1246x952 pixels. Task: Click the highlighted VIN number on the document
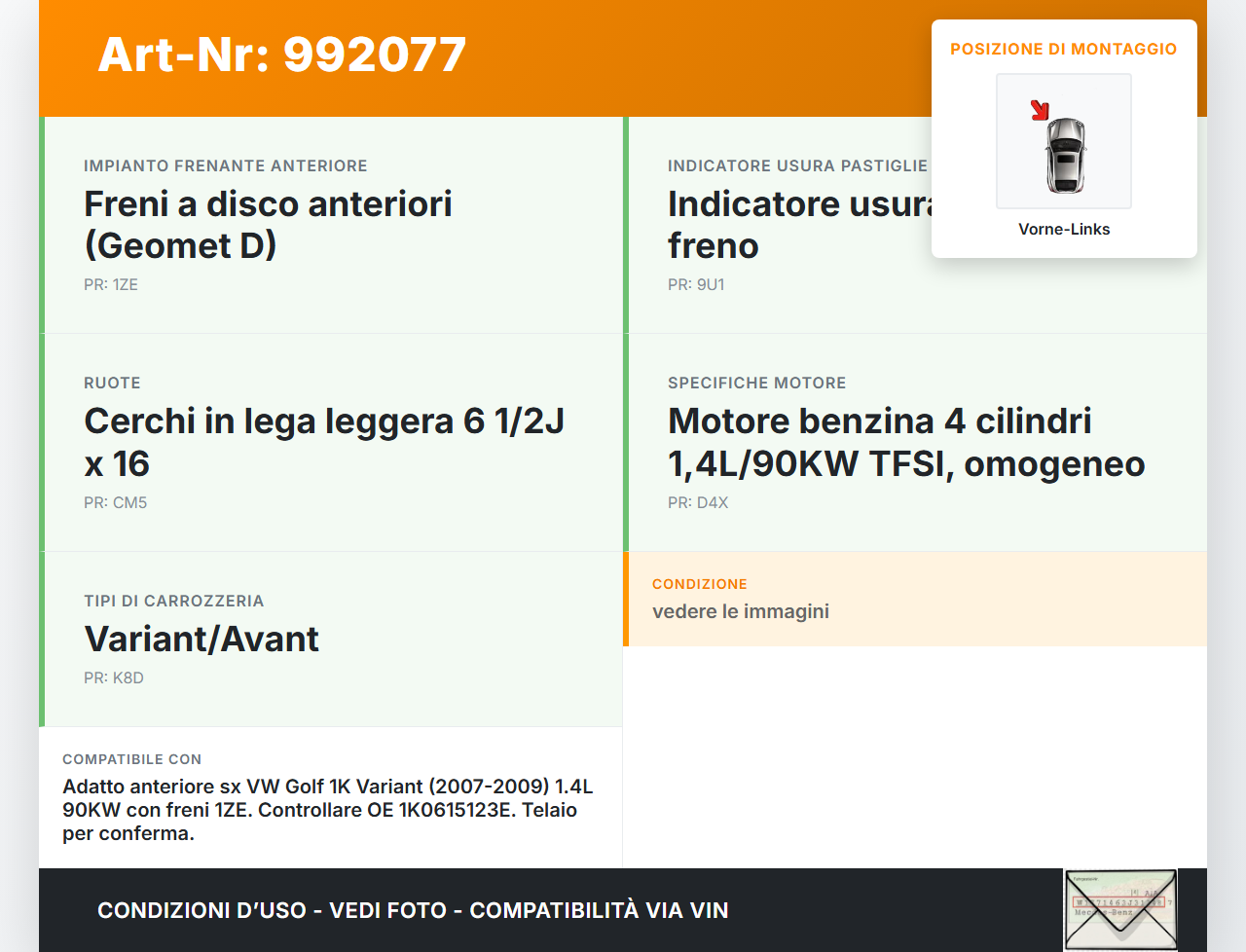(x=1118, y=901)
